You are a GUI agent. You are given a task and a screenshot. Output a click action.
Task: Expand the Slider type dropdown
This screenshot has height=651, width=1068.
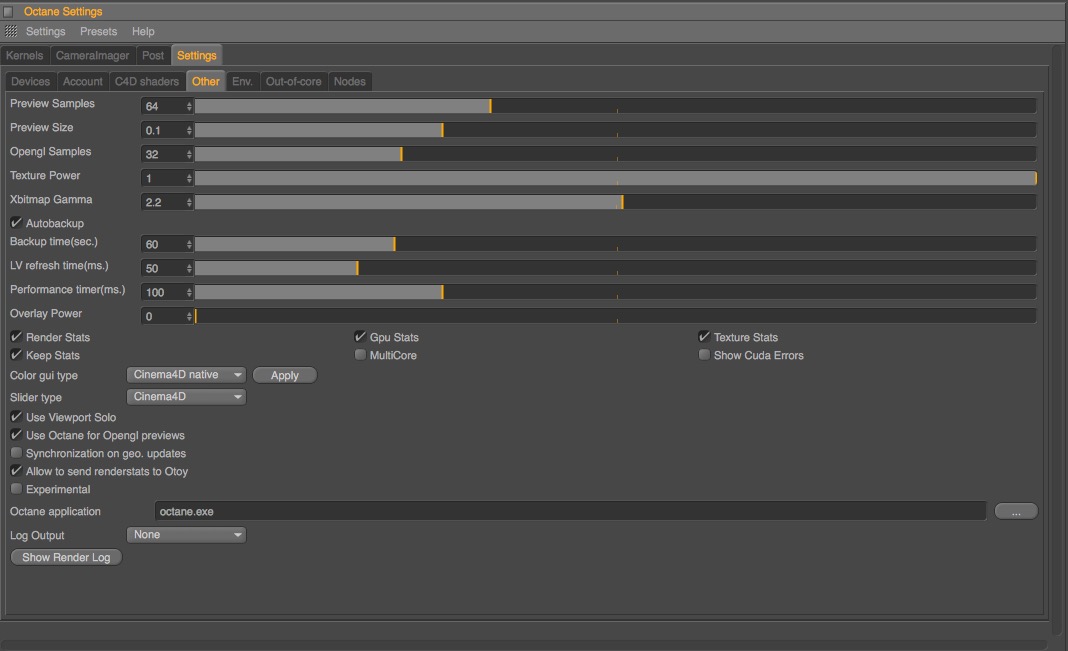click(186, 397)
